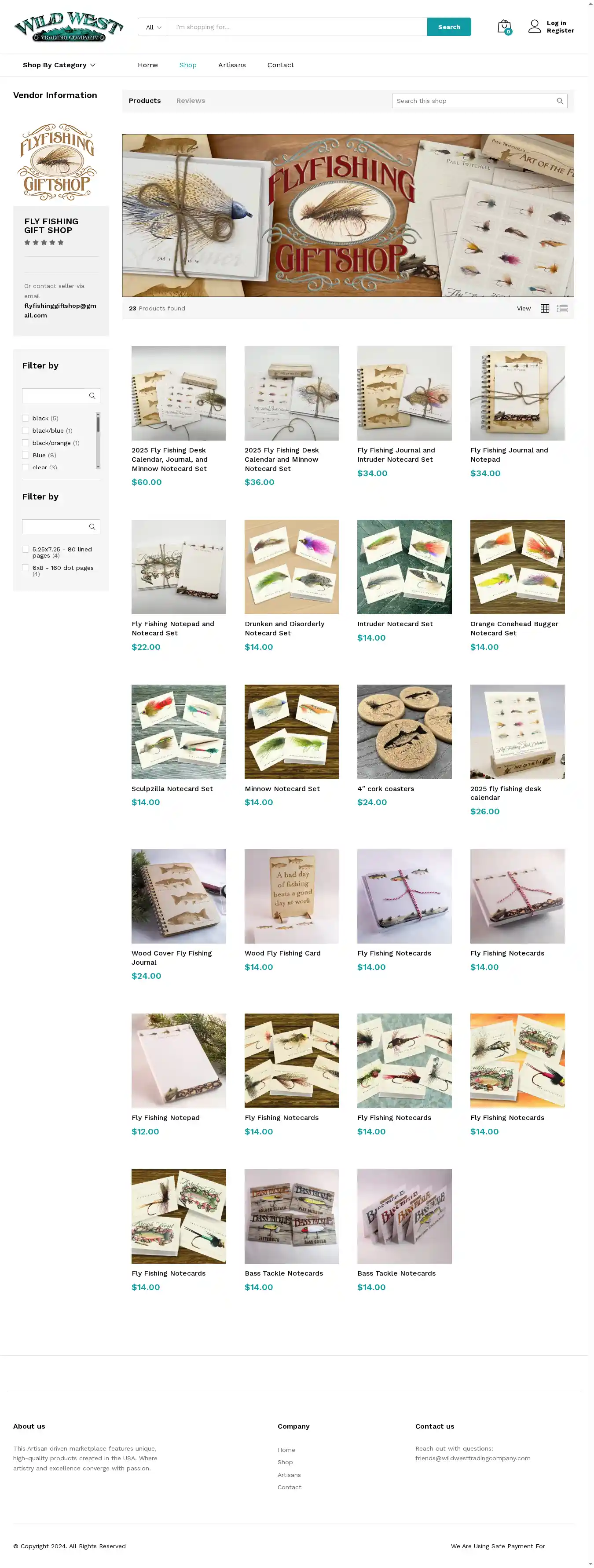This screenshot has height=1568, width=594.
Task: Open the shopping cart icon
Action: click(504, 27)
